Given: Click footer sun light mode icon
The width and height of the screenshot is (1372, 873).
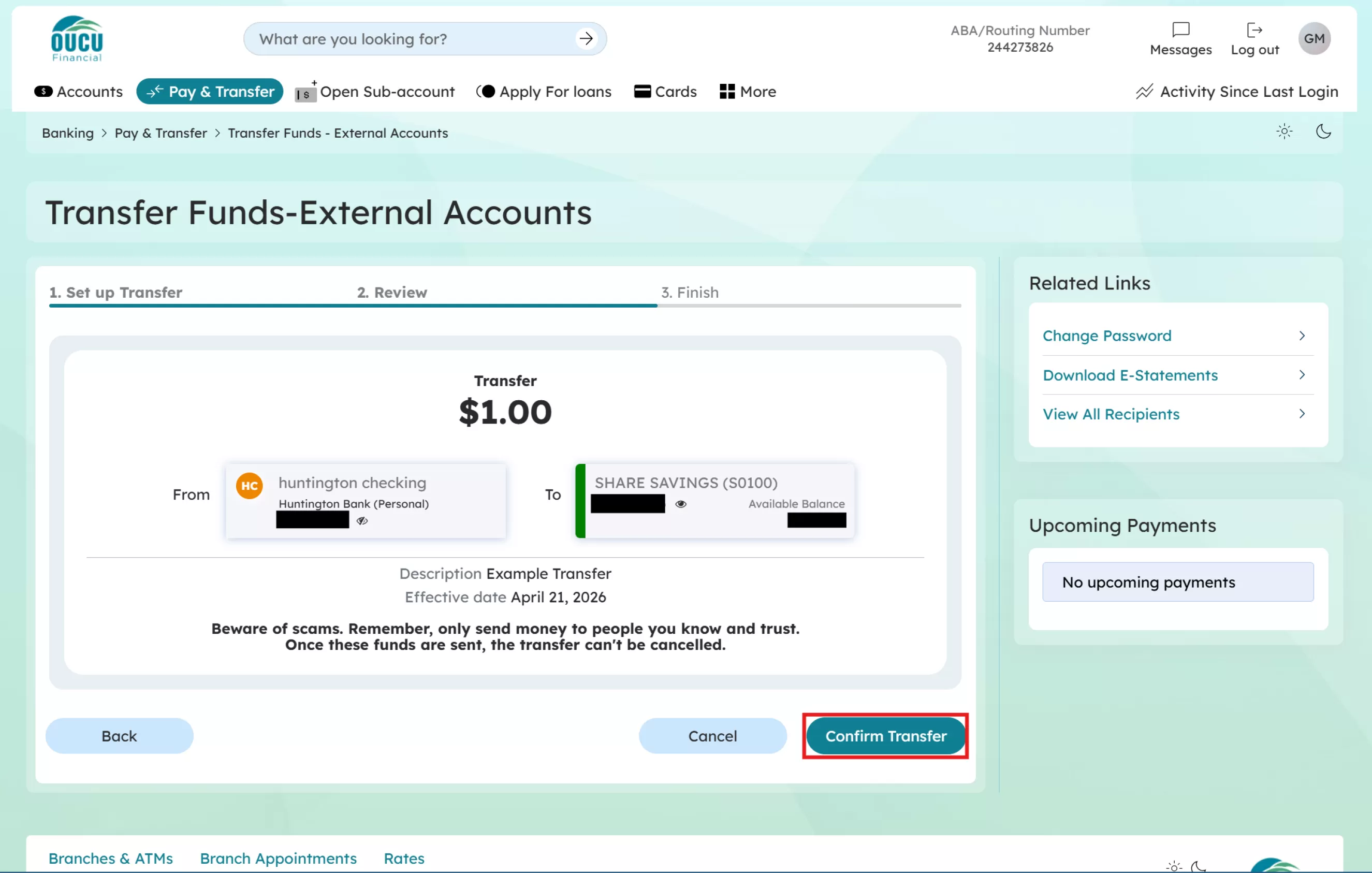Looking at the screenshot, I should (x=1174, y=866).
